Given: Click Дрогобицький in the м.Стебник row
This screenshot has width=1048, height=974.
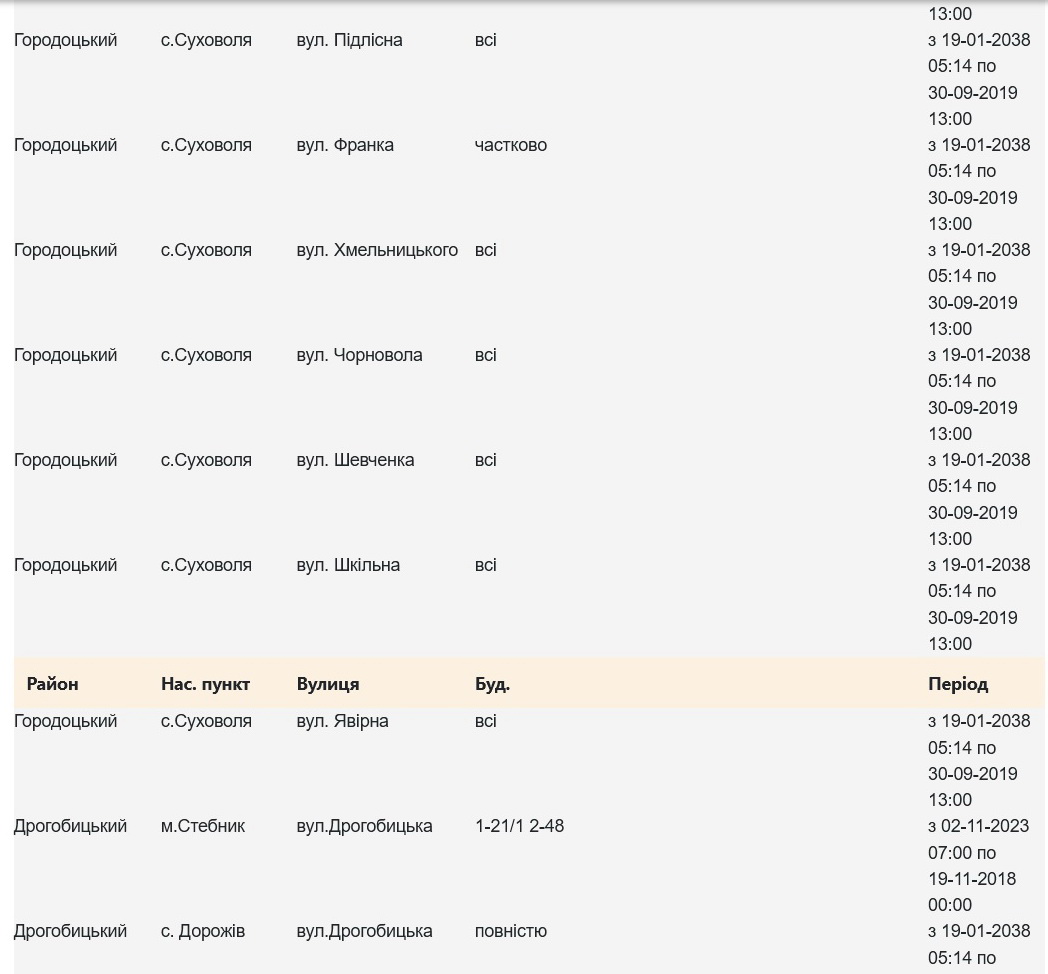Looking at the screenshot, I should (x=70, y=826).
